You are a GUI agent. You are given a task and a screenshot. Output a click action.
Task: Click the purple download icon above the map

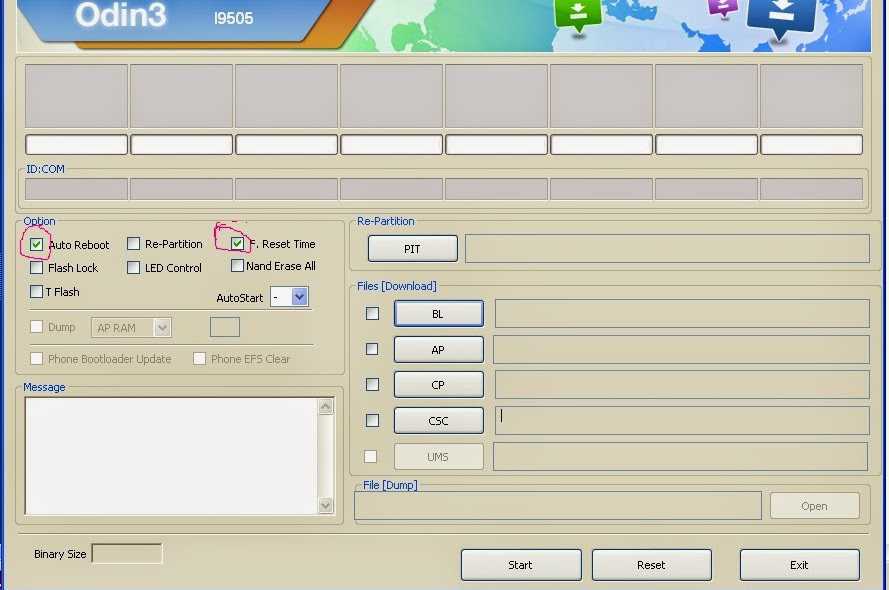722,10
